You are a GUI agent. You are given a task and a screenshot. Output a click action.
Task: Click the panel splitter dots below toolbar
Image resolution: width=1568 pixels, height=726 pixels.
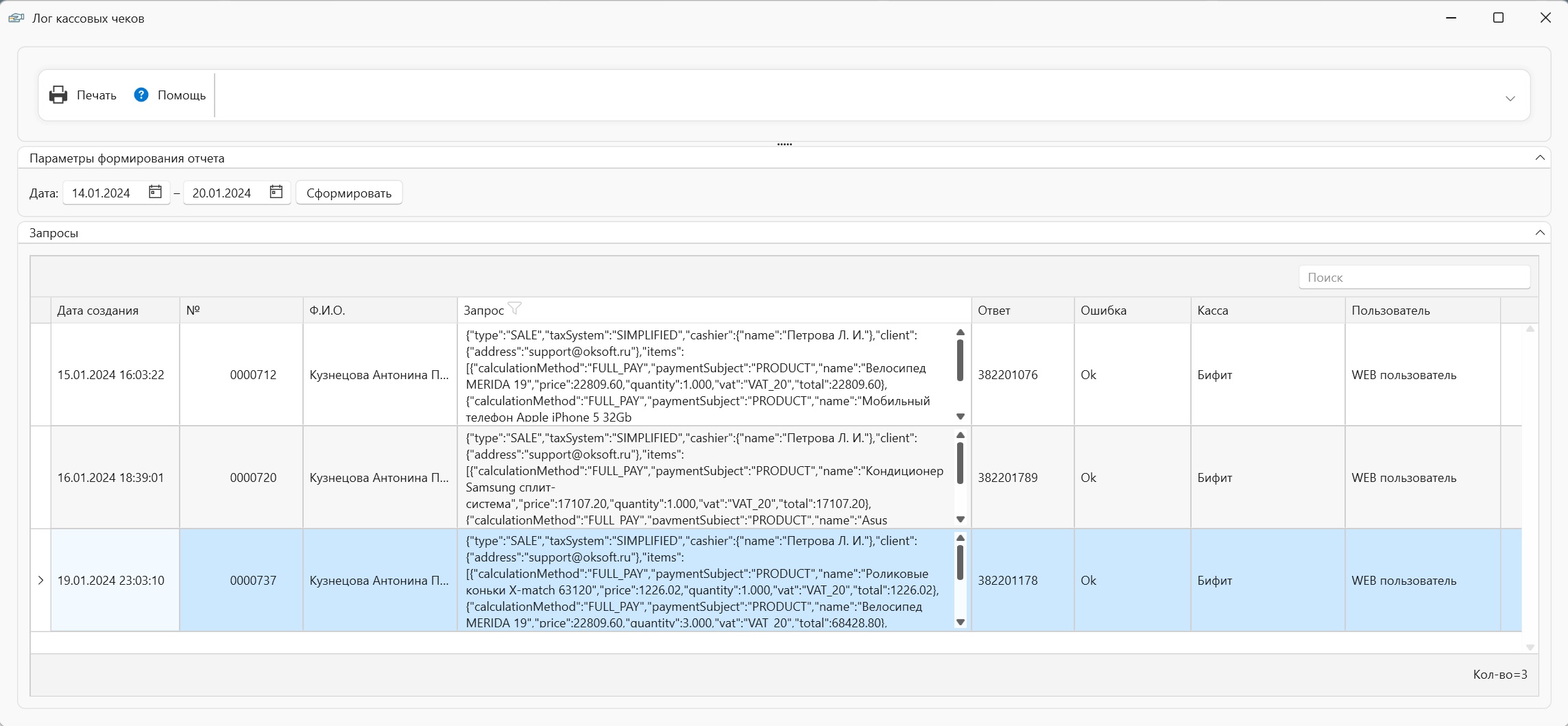[x=784, y=144]
